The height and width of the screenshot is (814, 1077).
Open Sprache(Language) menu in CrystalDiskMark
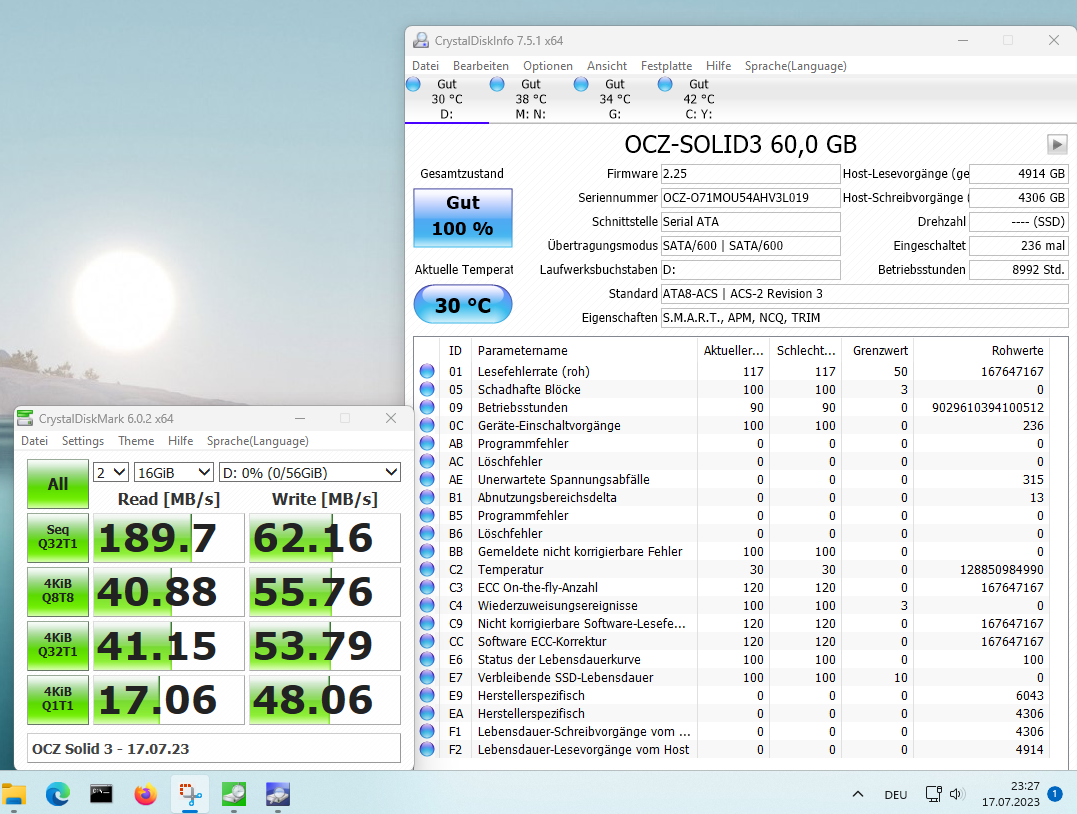[x=258, y=441]
